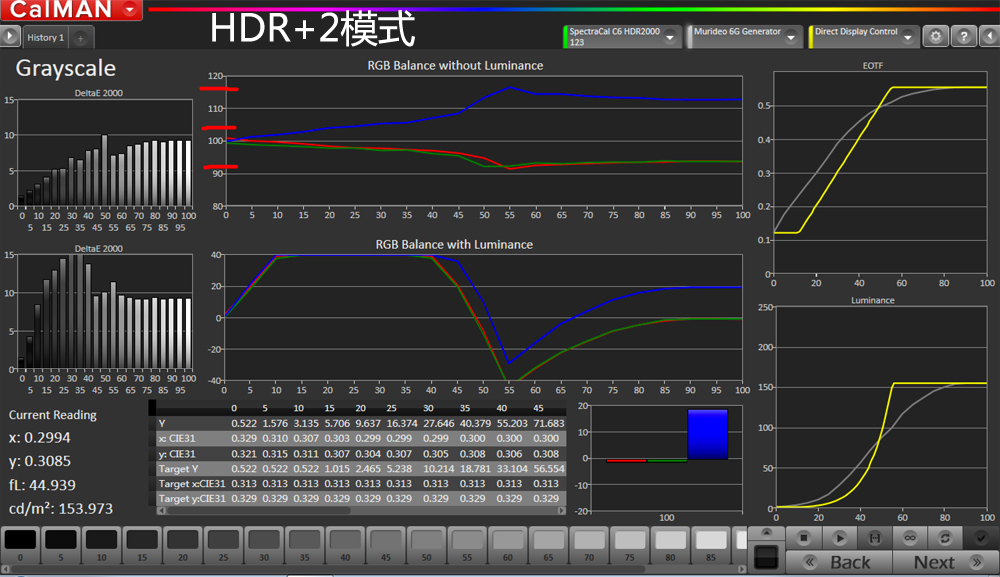Click the Target x:CIE31 row label
Viewport: 1000px width, 577px height.
(x=191, y=484)
